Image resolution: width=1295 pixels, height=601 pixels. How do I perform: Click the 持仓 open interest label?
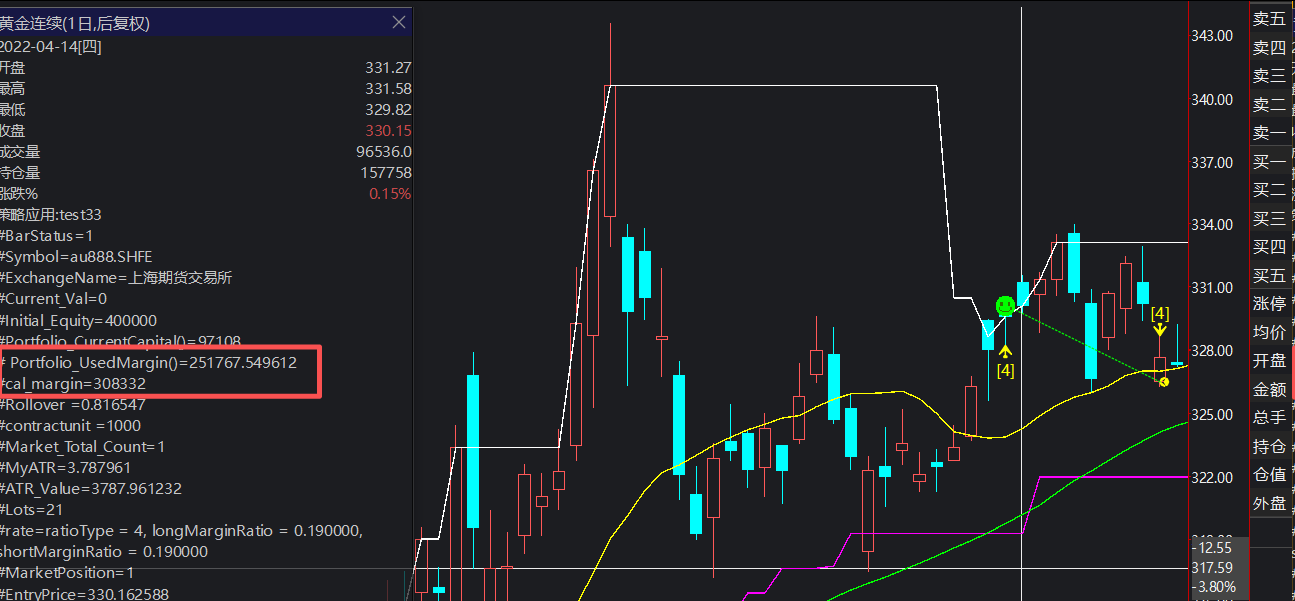pyautogui.click(x=1269, y=446)
